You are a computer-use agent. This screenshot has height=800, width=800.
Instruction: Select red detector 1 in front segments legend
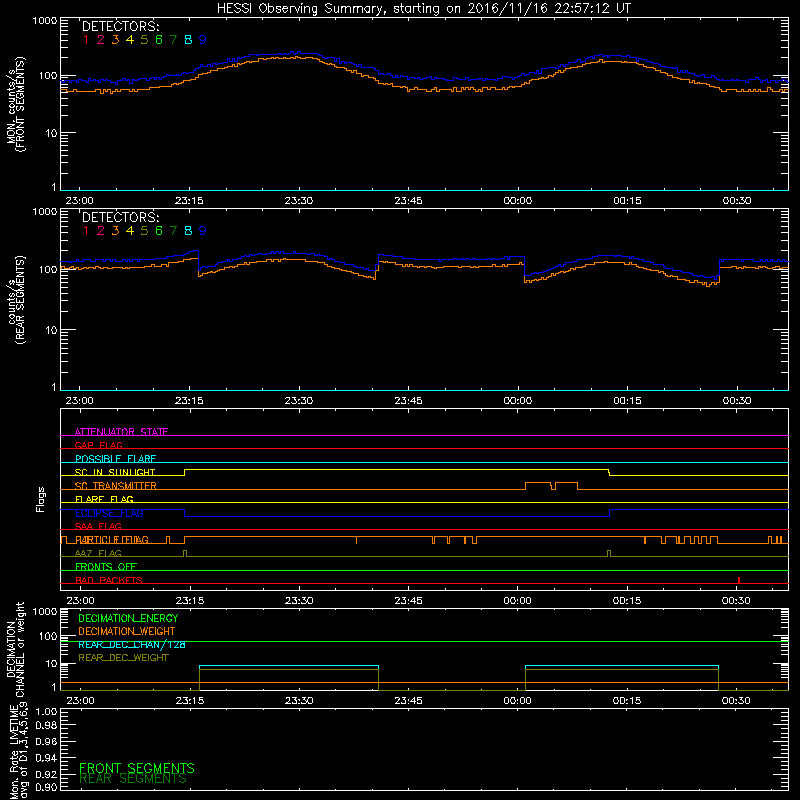tap(86, 40)
